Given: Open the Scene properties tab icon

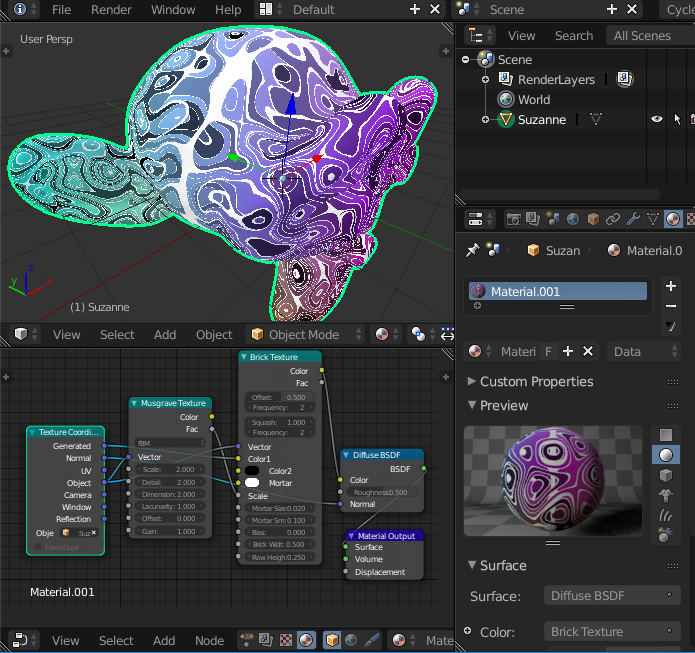Looking at the screenshot, I should [553, 219].
